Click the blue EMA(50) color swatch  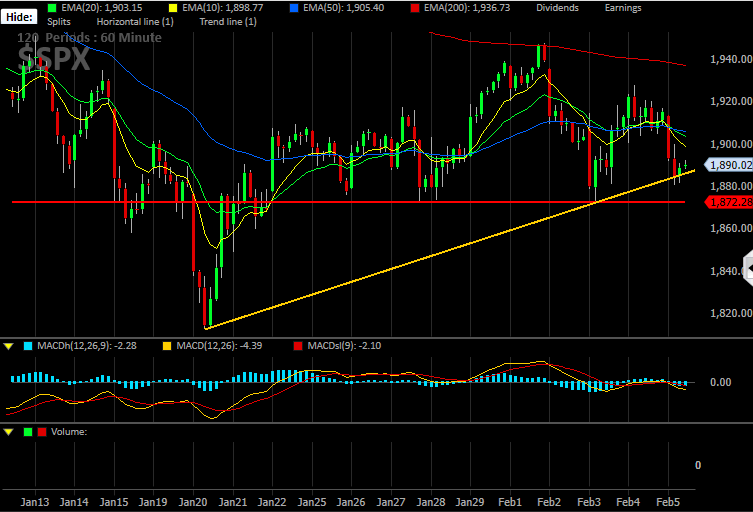(294, 8)
